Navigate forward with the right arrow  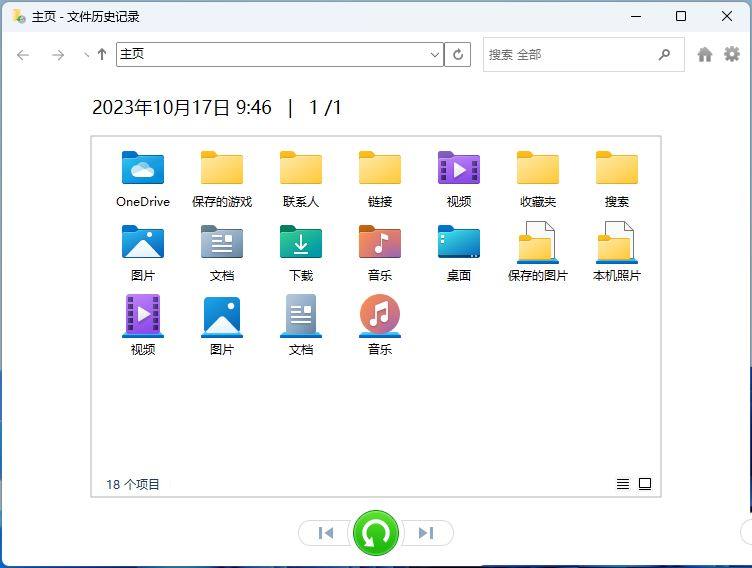click(x=58, y=55)
